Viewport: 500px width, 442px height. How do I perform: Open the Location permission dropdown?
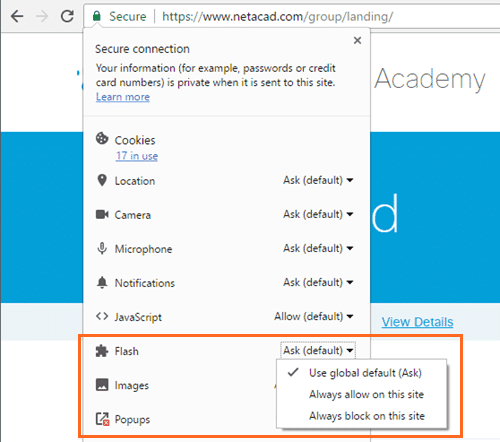[318, 180]
